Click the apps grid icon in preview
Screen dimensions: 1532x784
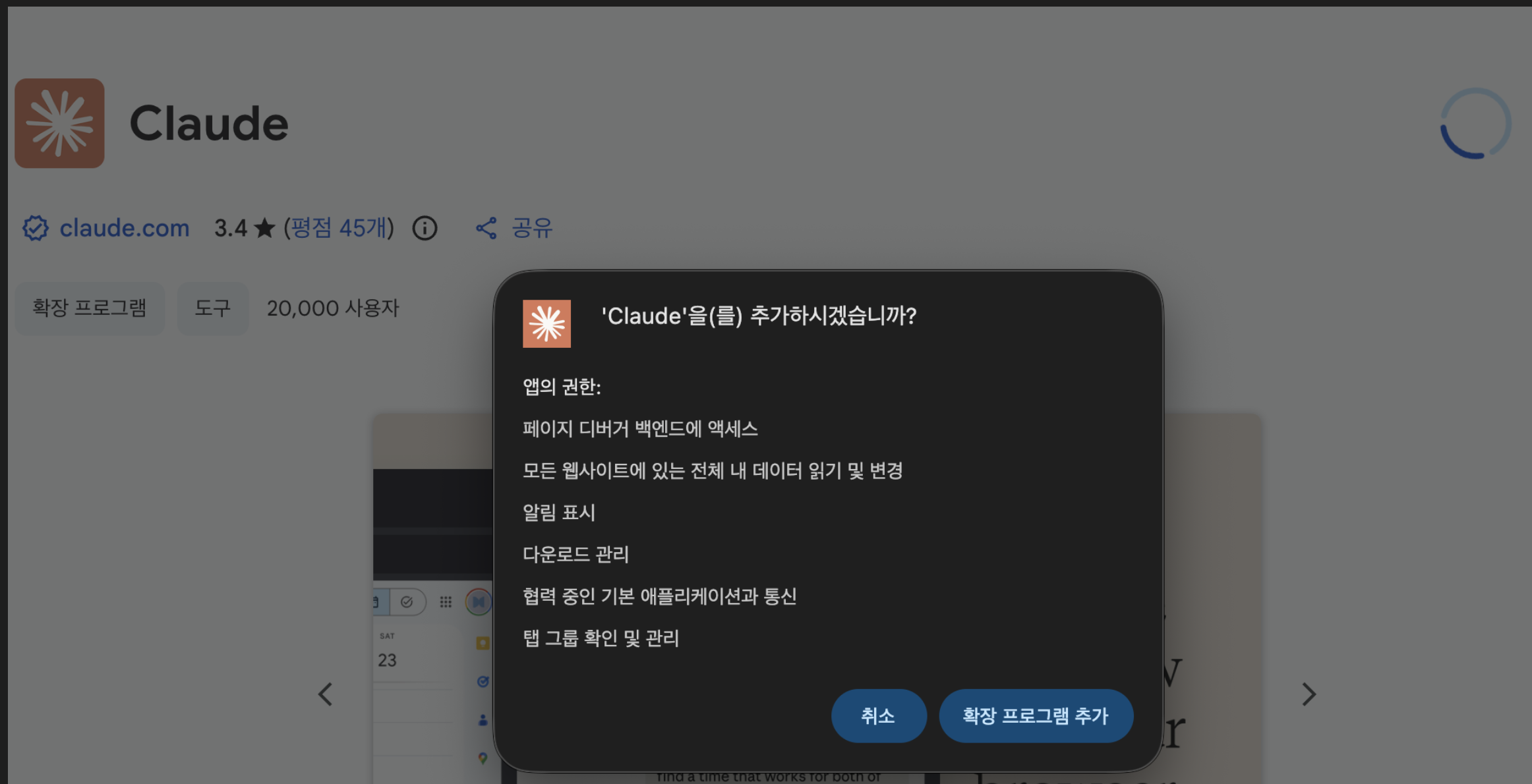(x=446, y=602)
